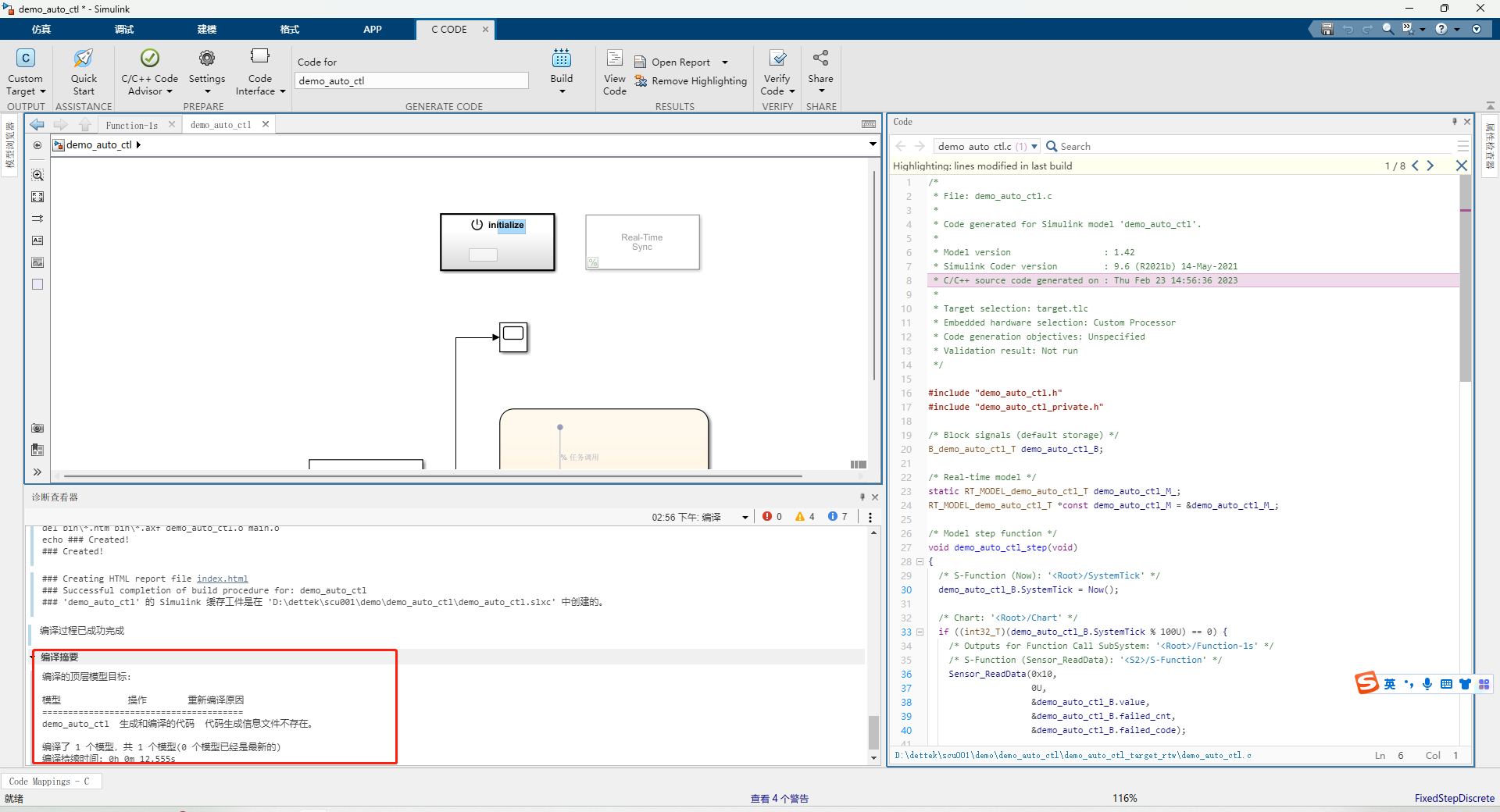Expand the model path dropdown arrow
The height and width of the screenshot is (812, 1500).
pyautogui.click(x=873, y=144)
